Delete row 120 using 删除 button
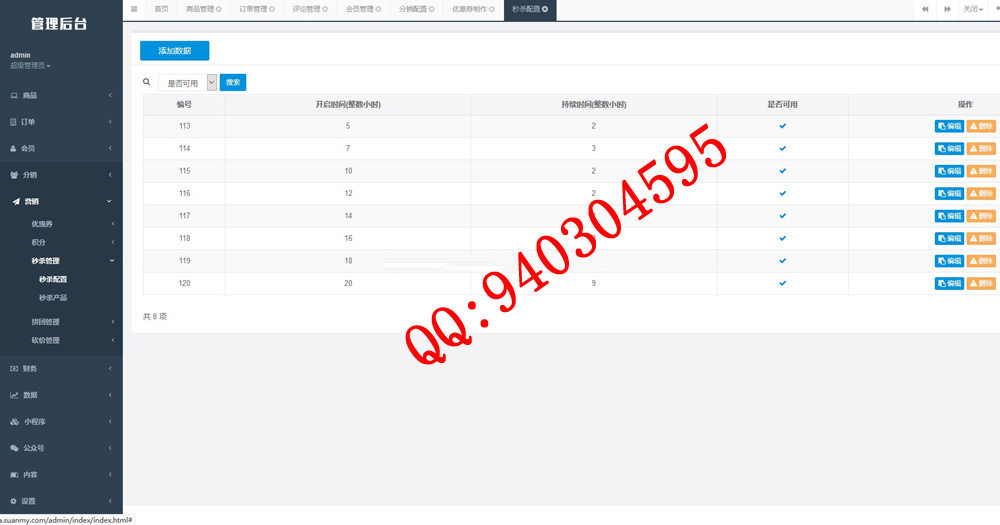This screenshot has height=525, width=1000. click(x=981, y=284)
